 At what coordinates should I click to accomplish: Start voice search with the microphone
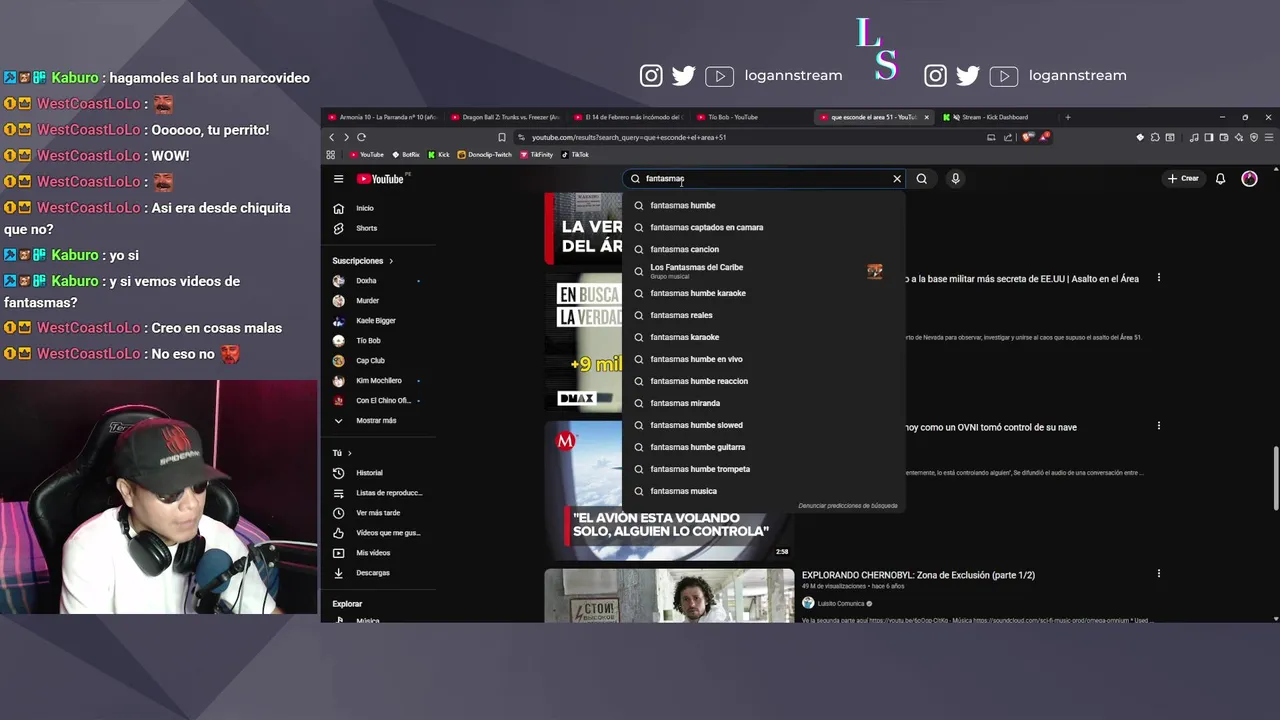click(955, 179)
